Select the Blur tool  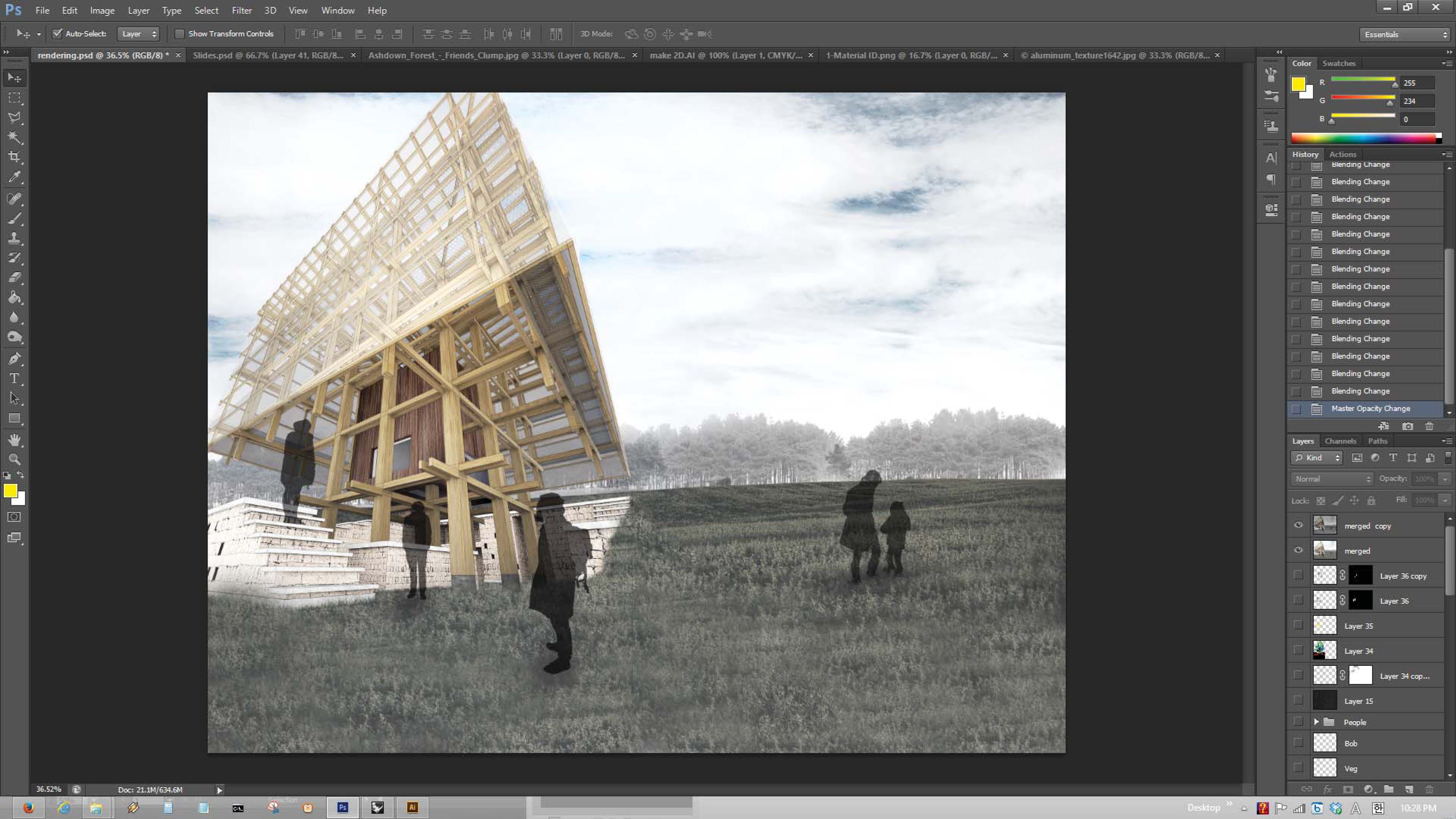(x=15, y=317)
